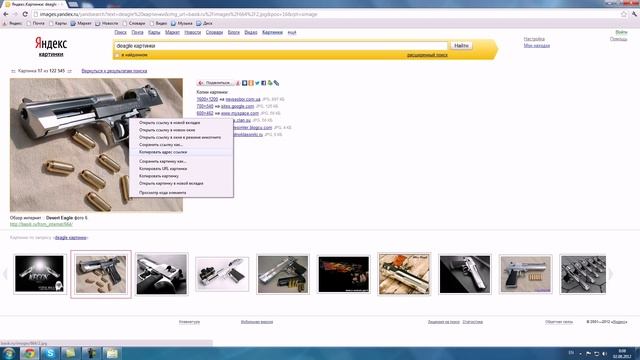Image resolution: width=640 pixels, height=360 pixels.
Task: Select the first thumbnail with black background
Action: [x=40, y=274]
